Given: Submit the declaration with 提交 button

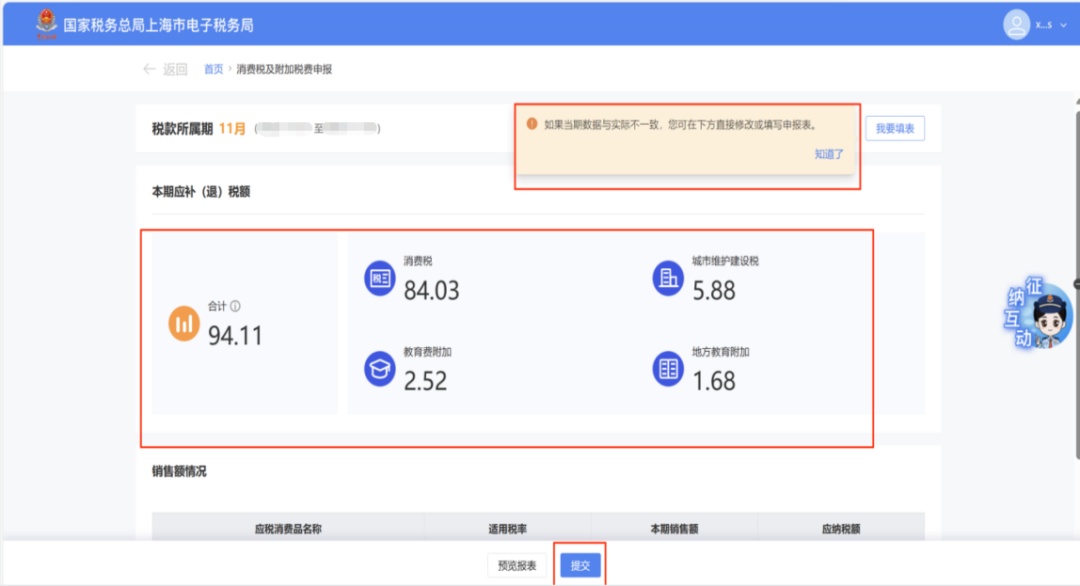Looking at the screenshot, I should point(580,565).
